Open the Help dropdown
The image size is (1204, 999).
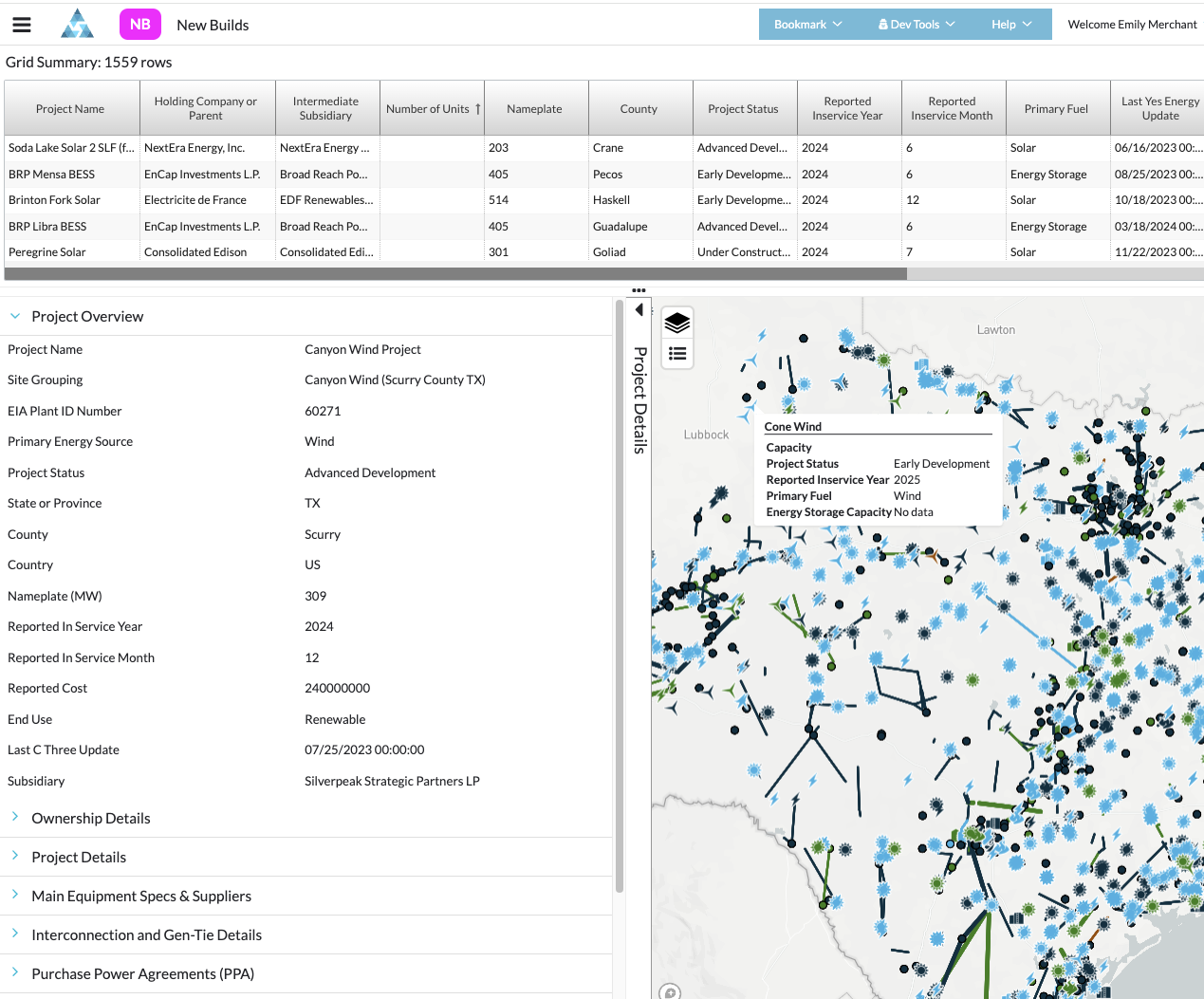pyautogui.click(x=1010, y=24)
